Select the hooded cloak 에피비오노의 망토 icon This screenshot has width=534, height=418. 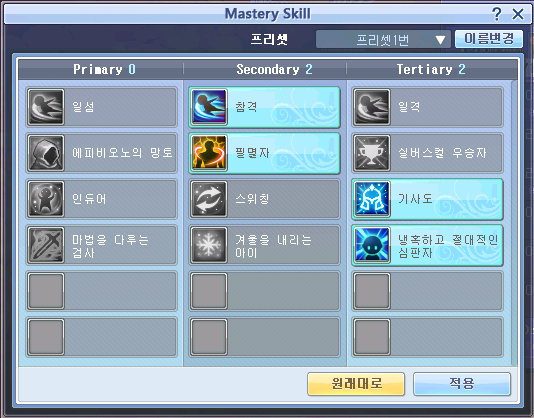pyautogui.click(x=46, y=153)
